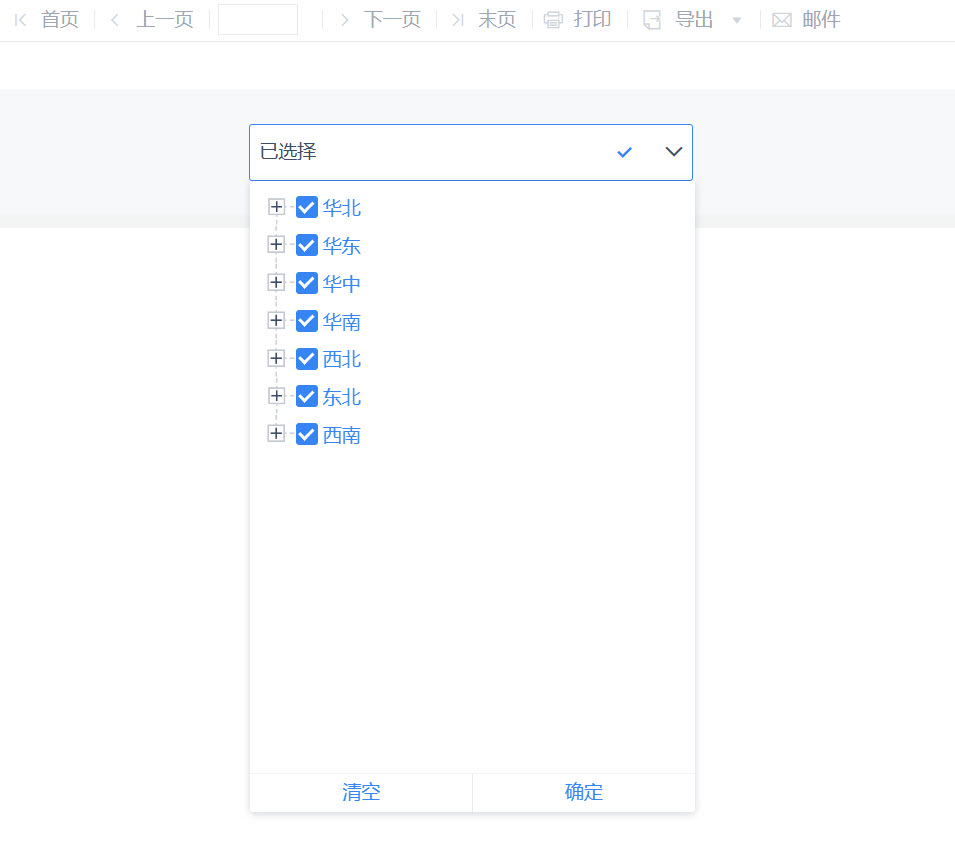Click the export document icon
The height and width of the screenshot is (854, 955).
coord(652,20)
